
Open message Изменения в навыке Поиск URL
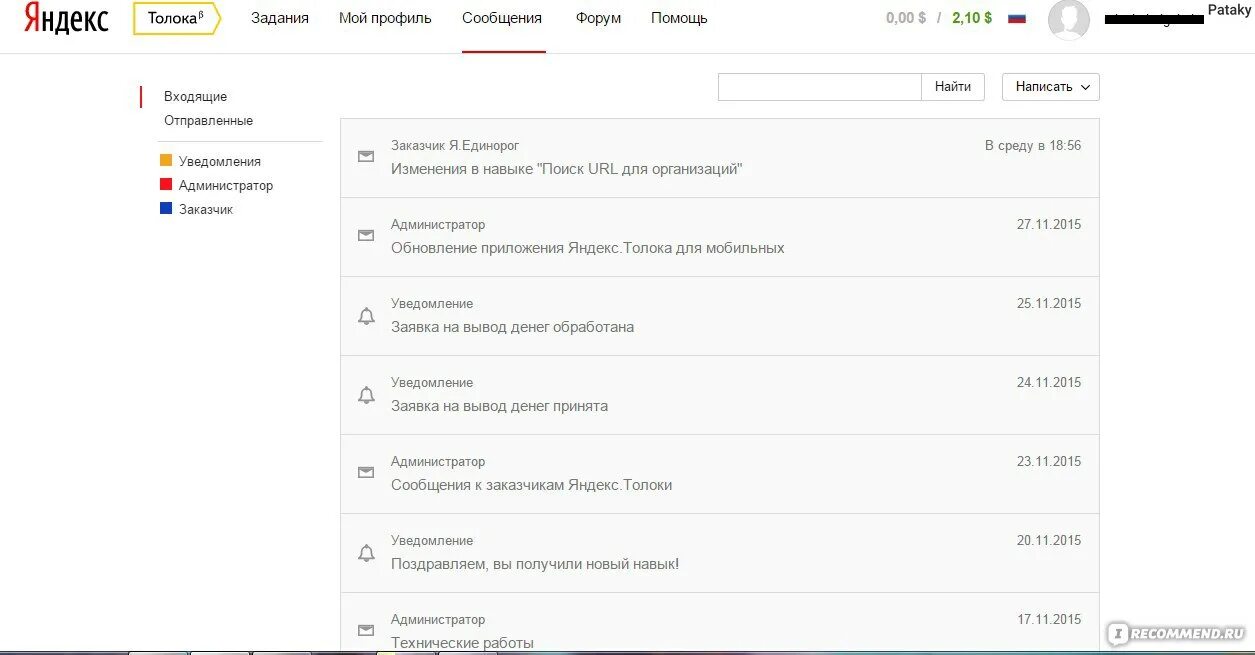pos(566,169)
